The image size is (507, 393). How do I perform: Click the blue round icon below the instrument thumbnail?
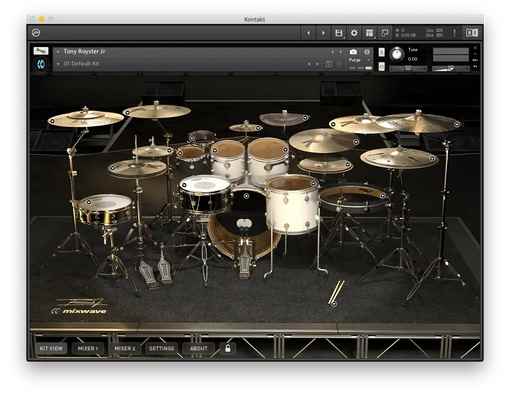[41, 64]
